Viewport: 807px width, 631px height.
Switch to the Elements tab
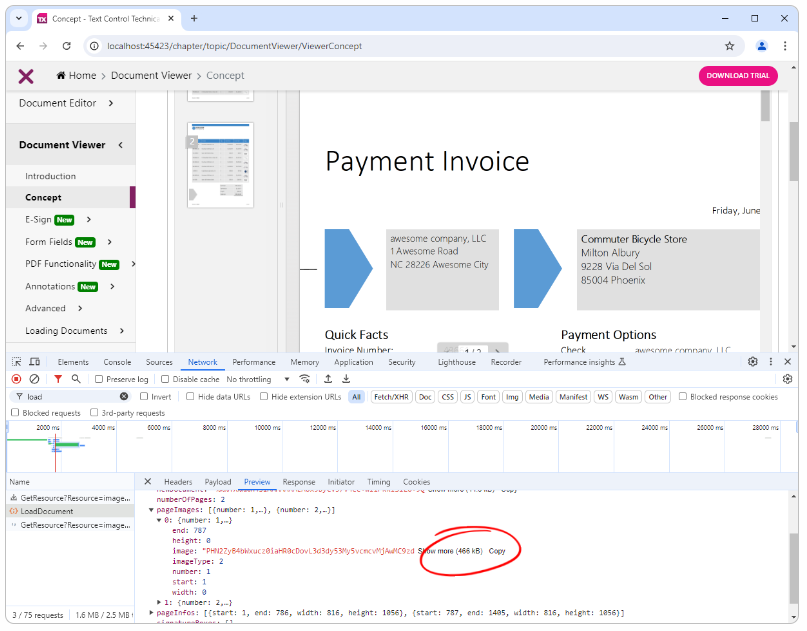pos(73,362)
